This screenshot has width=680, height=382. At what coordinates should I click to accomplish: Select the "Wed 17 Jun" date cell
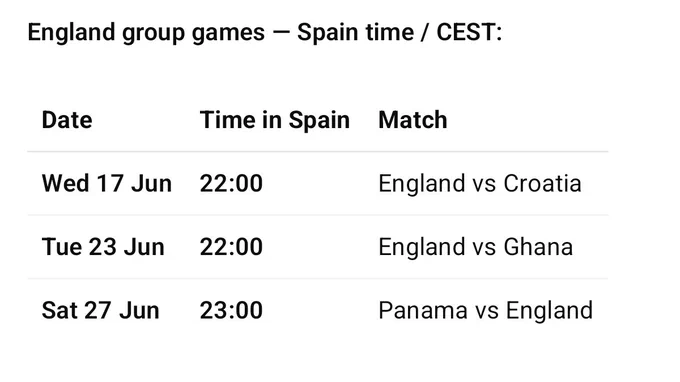coord(107,183)
